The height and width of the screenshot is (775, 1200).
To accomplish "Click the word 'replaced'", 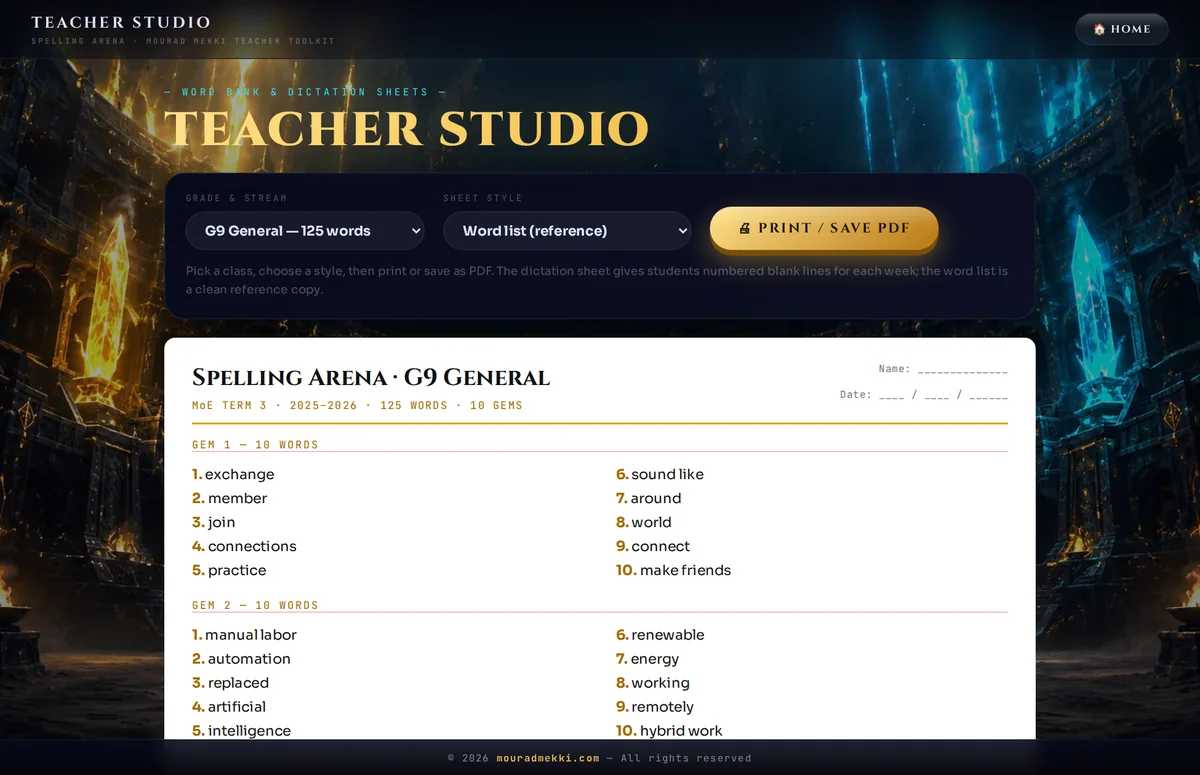I will (238, 683).
